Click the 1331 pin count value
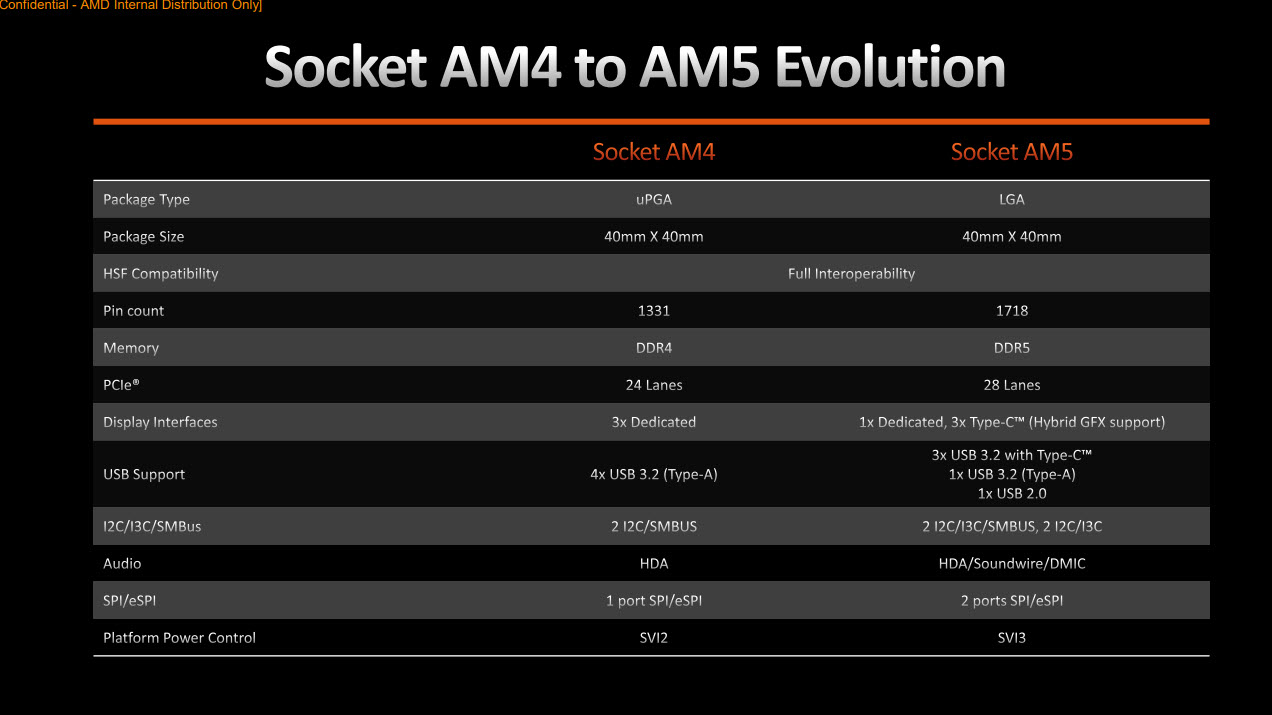1272x715 pixels. (654, 311)
